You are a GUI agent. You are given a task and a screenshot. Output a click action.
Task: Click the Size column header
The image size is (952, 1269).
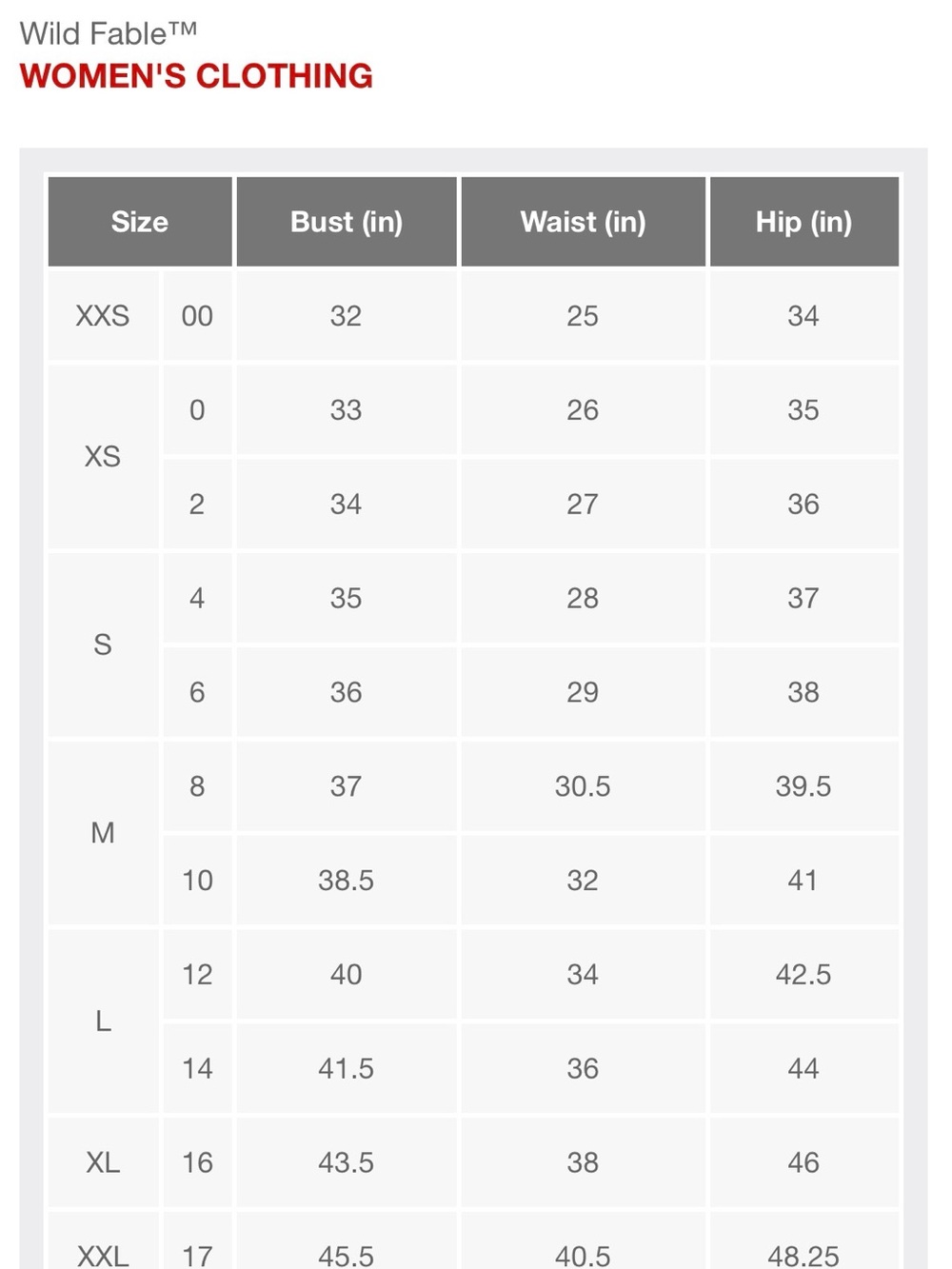tap(140, 222)
